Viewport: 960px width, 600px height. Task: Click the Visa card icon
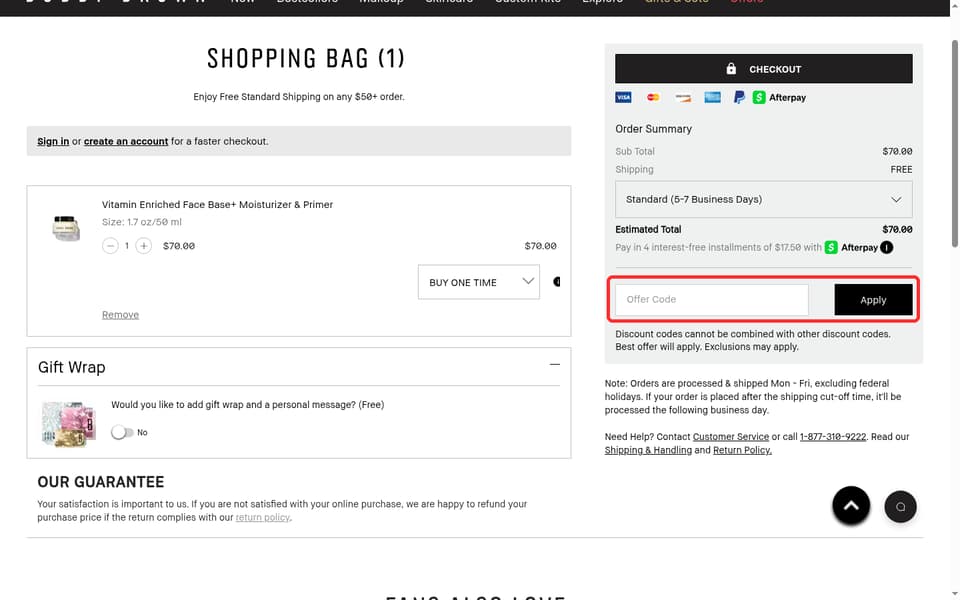(x=623, y=97)
